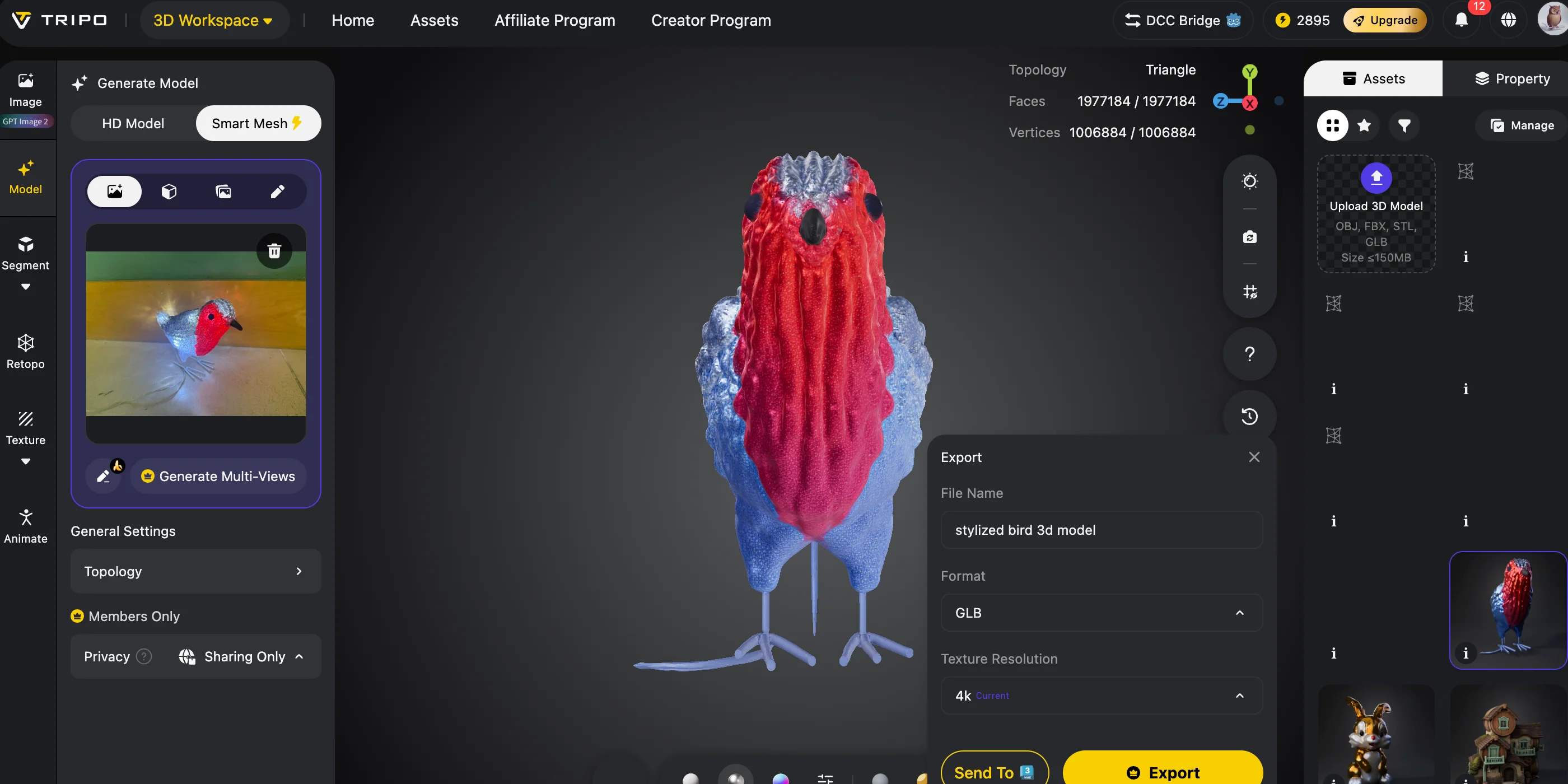
Task: Select the multi-image input mode
Action: (223, 192)
